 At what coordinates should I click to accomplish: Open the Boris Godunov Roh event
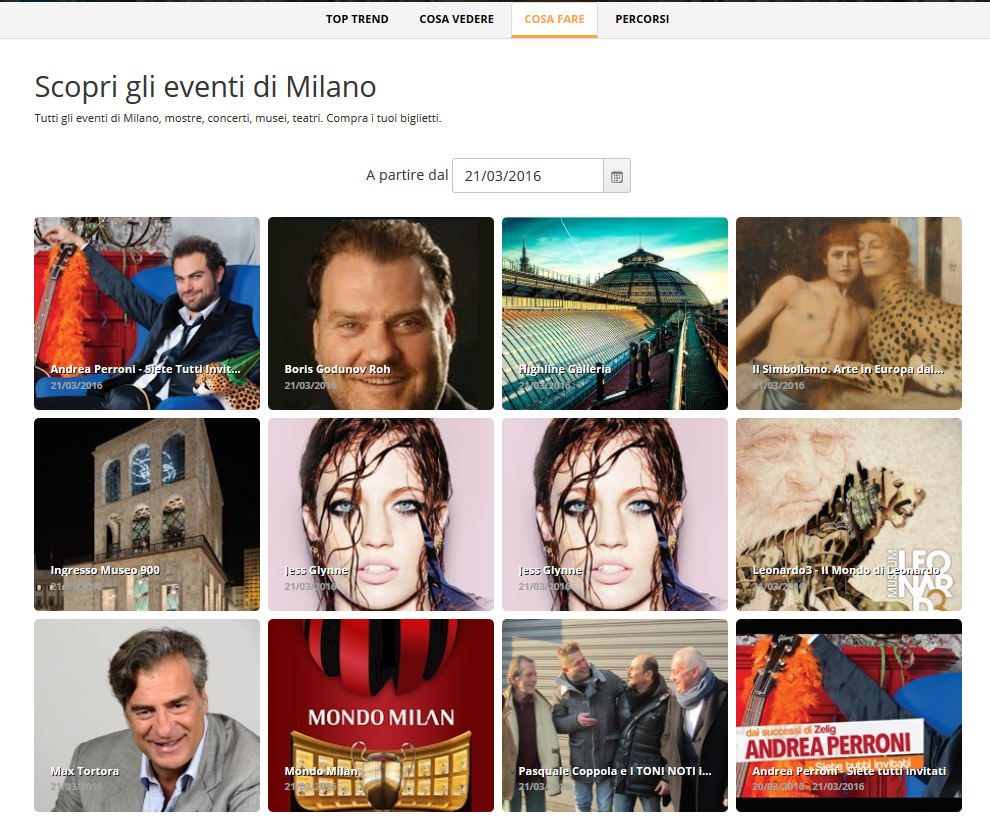click(381, 313)
